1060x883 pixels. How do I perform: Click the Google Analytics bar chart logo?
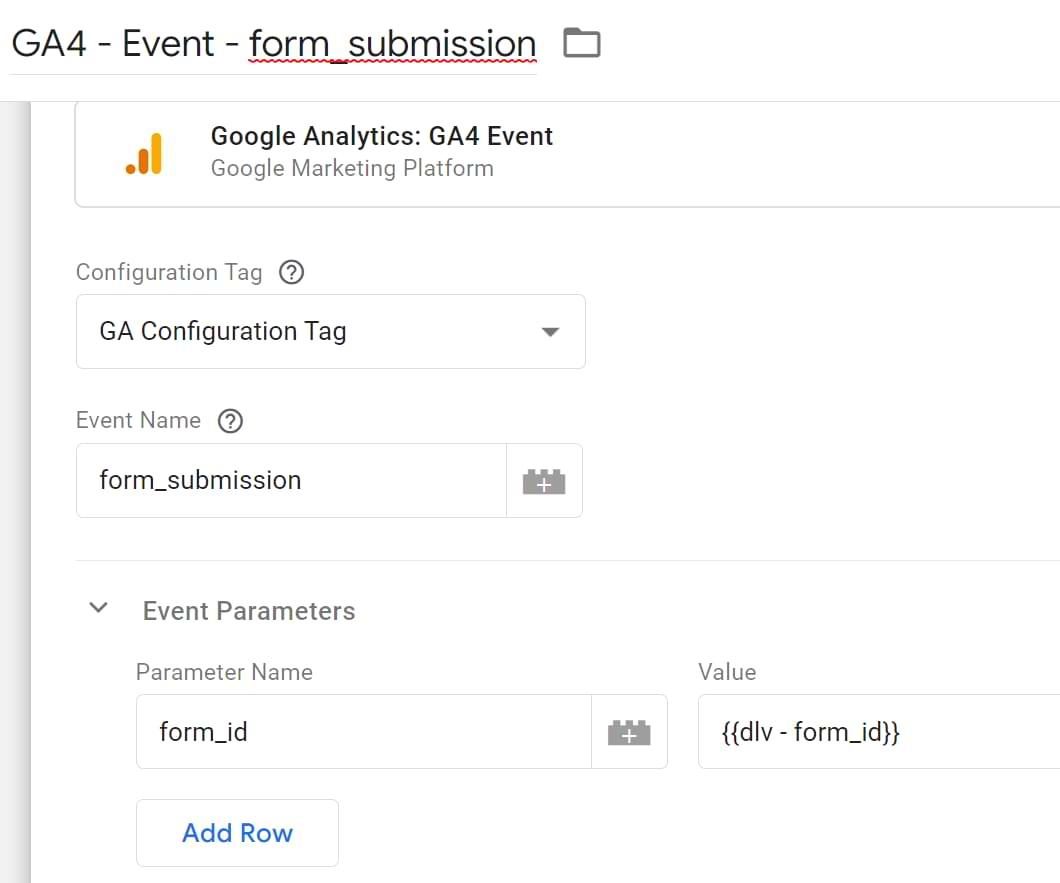tap(145, 154)
